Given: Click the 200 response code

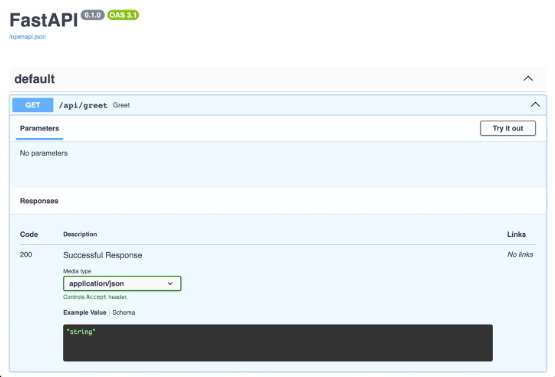Looking at the screenshot, I should coord(26,255).
